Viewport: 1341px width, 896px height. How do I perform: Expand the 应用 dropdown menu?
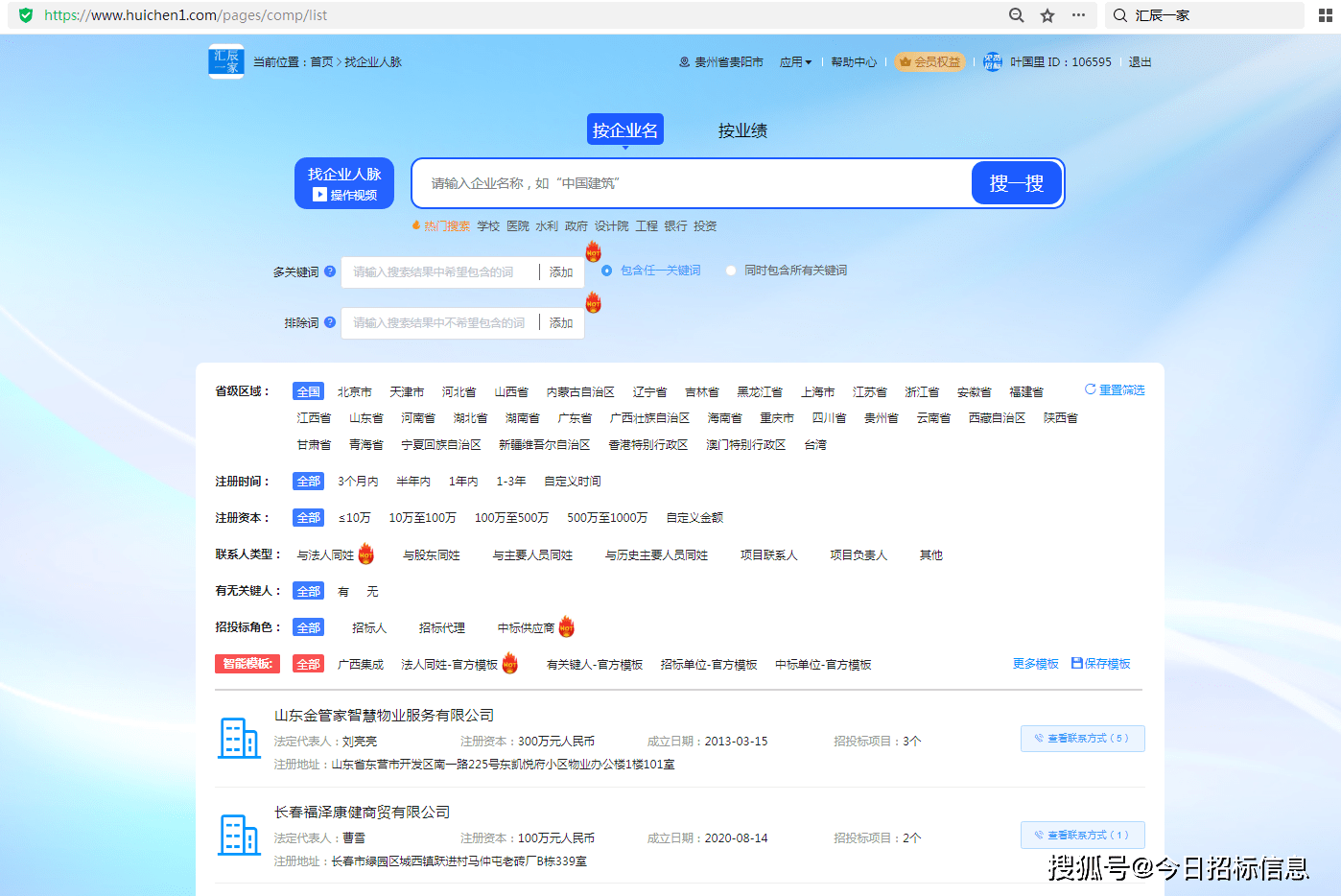click(x=795, y=62)
